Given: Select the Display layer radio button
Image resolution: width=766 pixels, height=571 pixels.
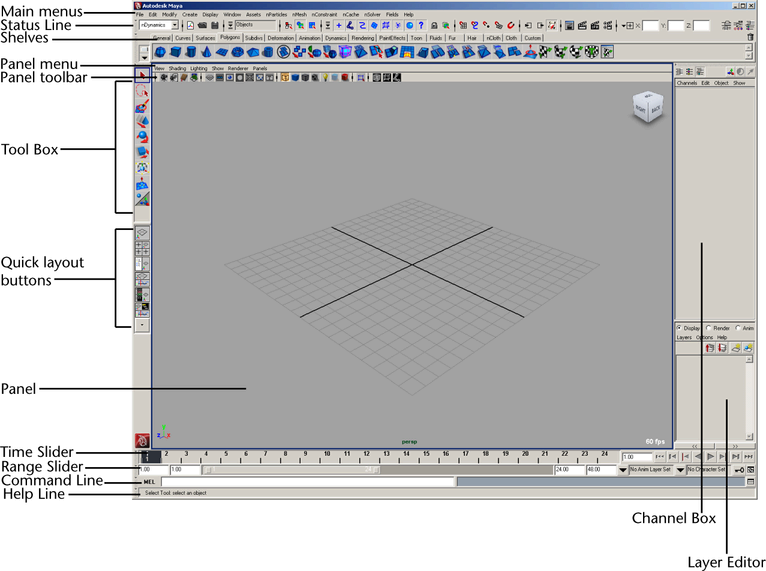Looking at the screenshot, I should point(679,328).
